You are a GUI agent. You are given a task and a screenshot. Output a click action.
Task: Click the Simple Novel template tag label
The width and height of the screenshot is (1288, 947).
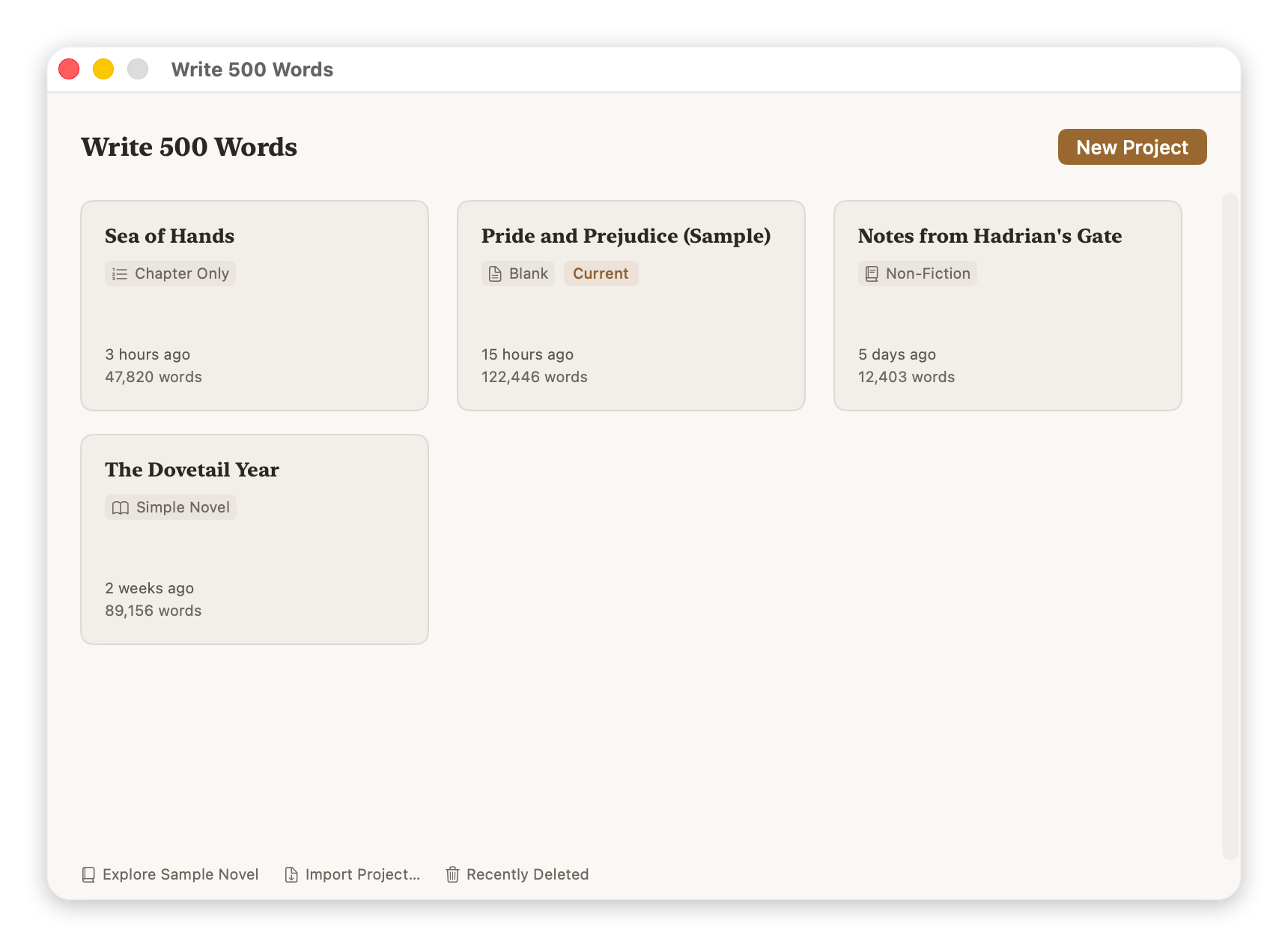point(183,507)
